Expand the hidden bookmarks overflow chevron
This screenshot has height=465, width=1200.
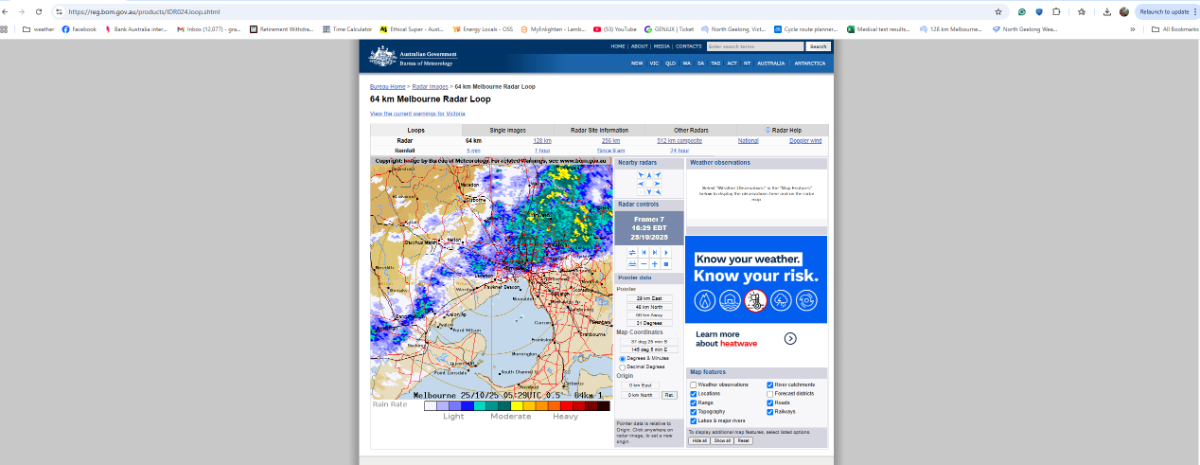click(1132, 29)
